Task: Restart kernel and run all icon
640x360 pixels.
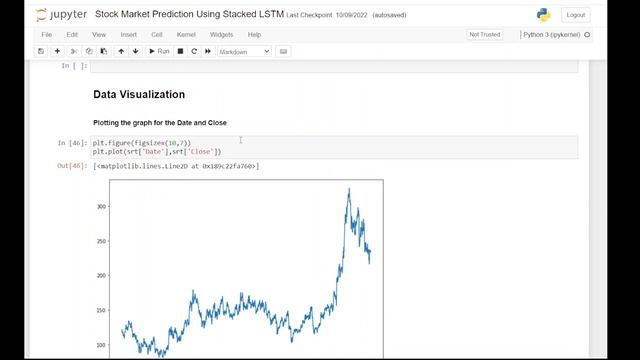Action: pos(208,51)
